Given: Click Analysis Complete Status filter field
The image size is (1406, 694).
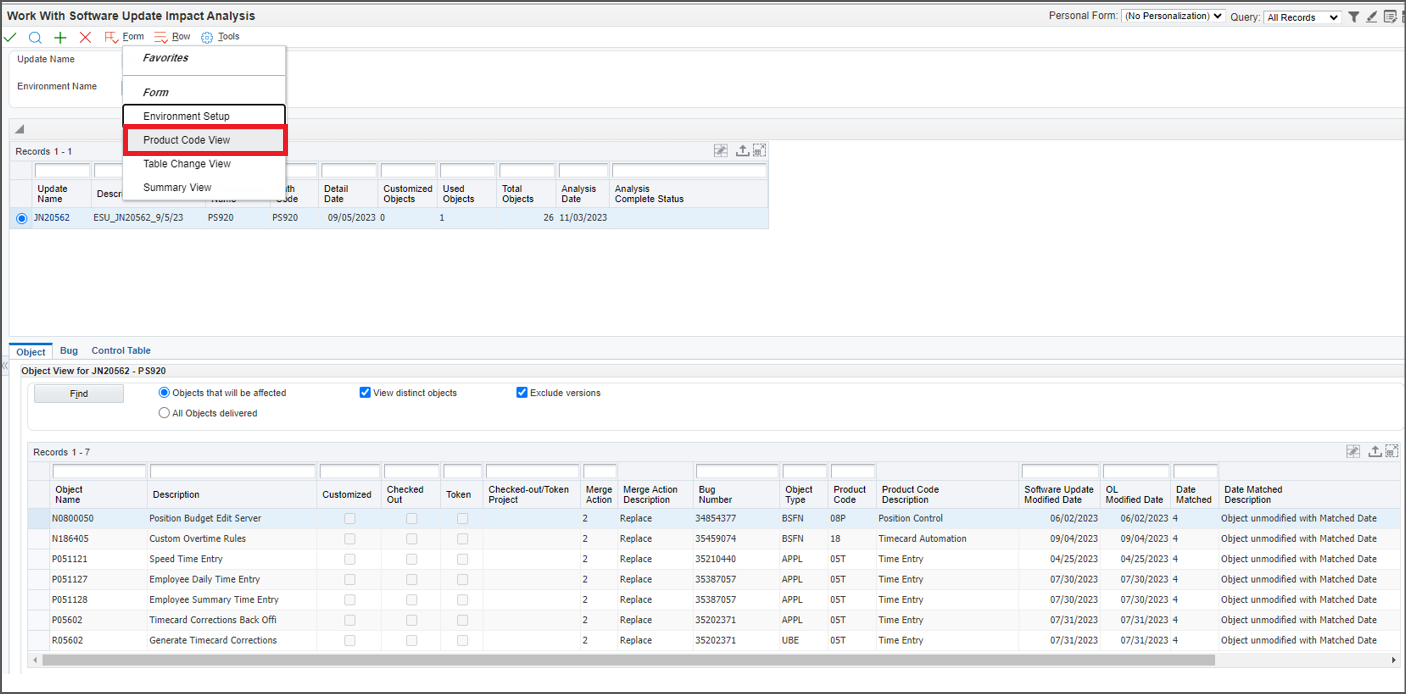Looking at the screenshot, I should [689, 171].
